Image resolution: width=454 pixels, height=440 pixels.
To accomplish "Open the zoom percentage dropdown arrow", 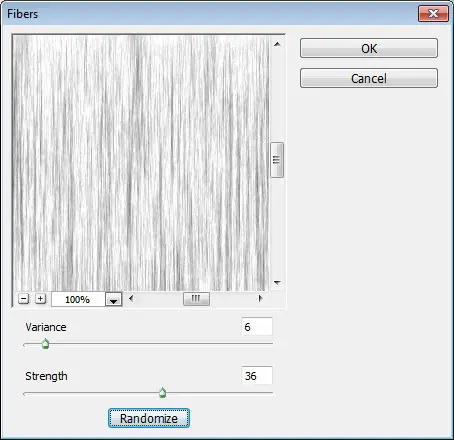I will pos(113,299).
